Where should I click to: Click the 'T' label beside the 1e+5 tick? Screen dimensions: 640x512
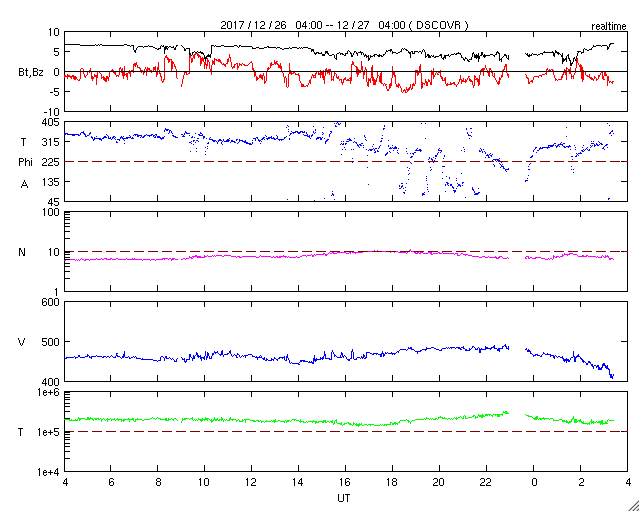20,432
